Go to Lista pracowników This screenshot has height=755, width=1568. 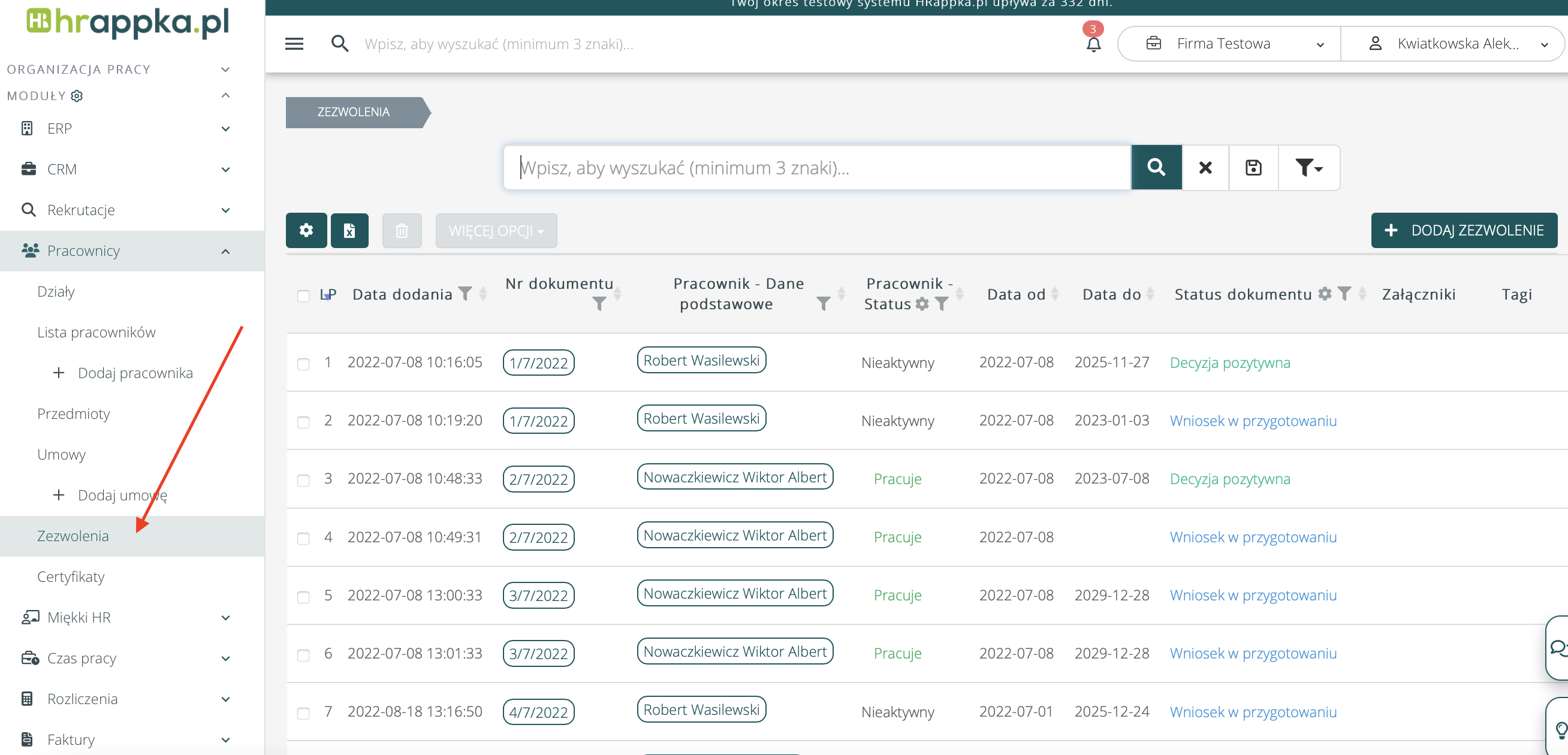[x=96, y=332]
